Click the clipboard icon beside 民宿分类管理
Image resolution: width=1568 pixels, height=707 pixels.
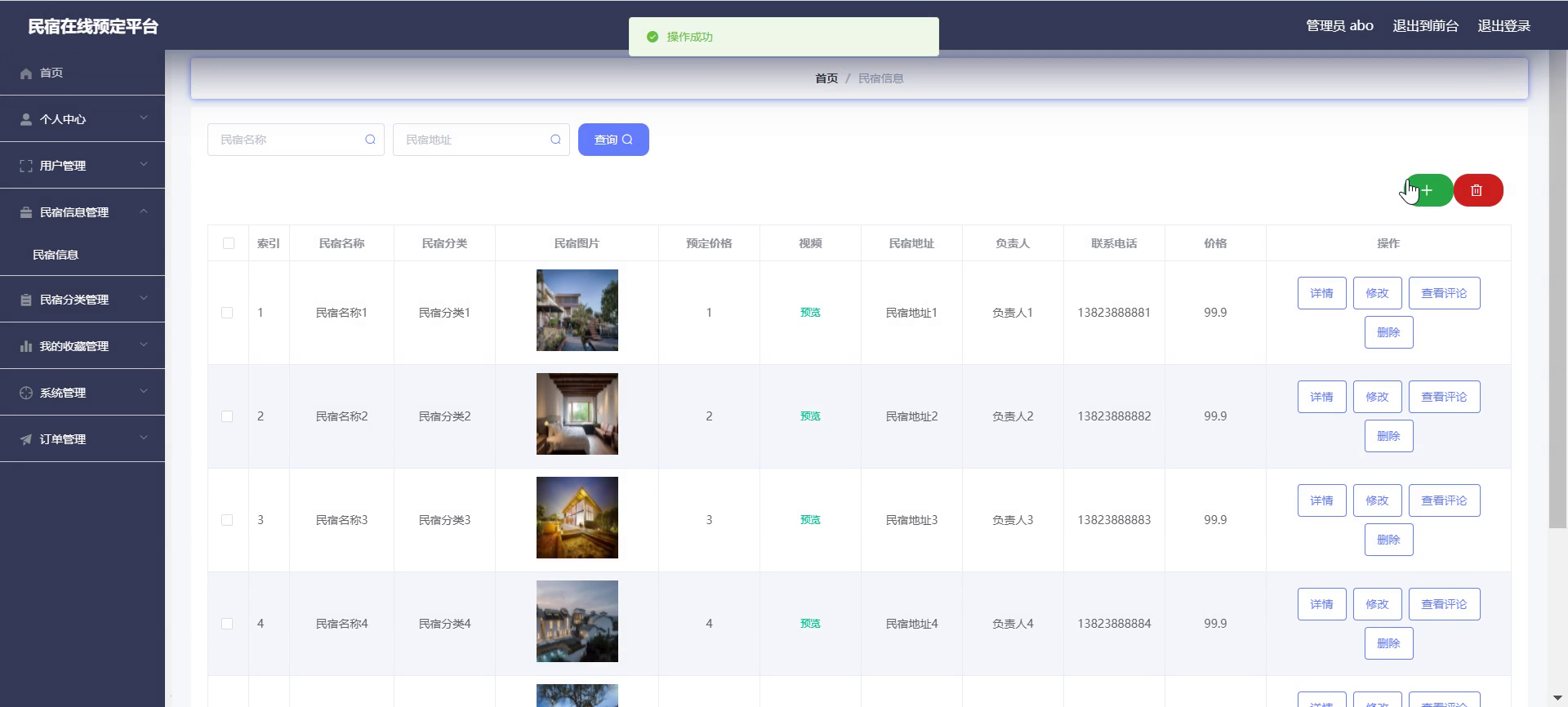point(26,300)
